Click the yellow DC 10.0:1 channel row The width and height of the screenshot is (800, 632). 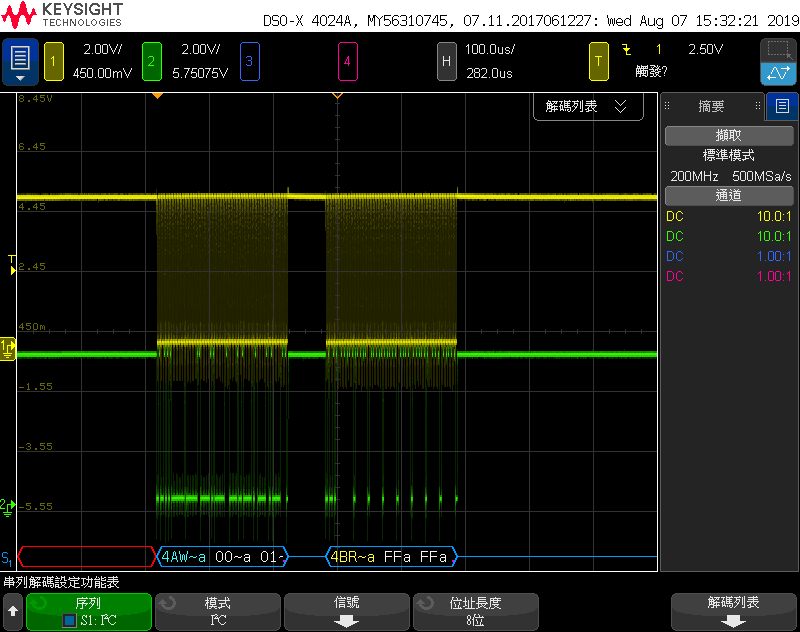[729, 216]
